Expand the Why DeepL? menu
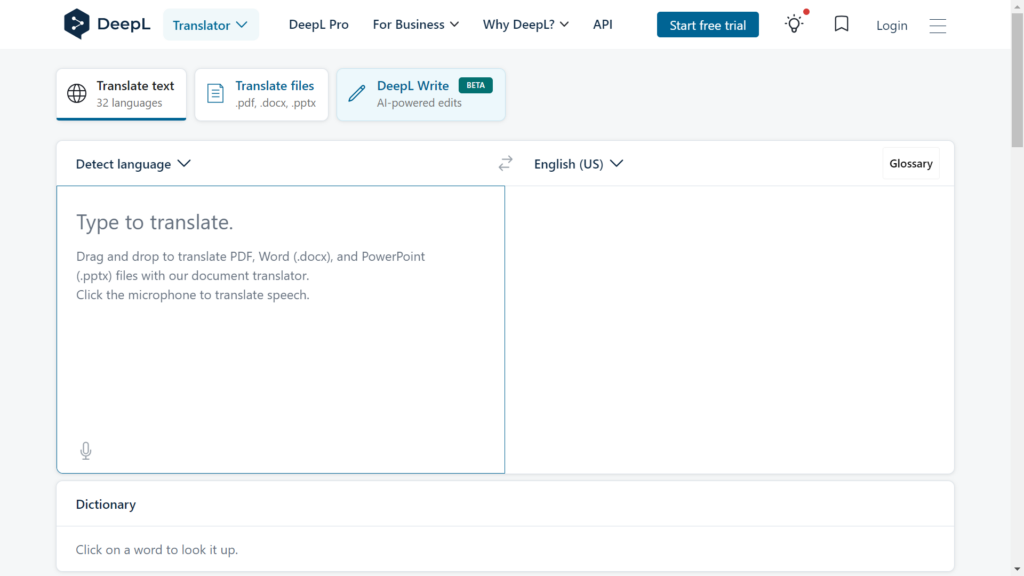 point(525,24)
